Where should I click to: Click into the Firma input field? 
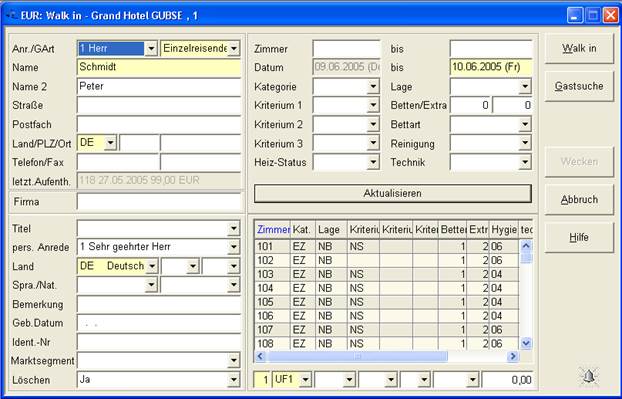(159, 202)
